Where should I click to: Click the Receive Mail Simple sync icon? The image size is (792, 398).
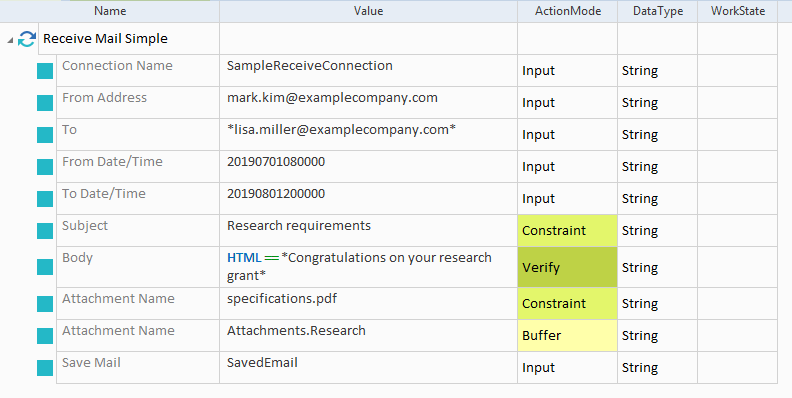click(x=27, y=39)
